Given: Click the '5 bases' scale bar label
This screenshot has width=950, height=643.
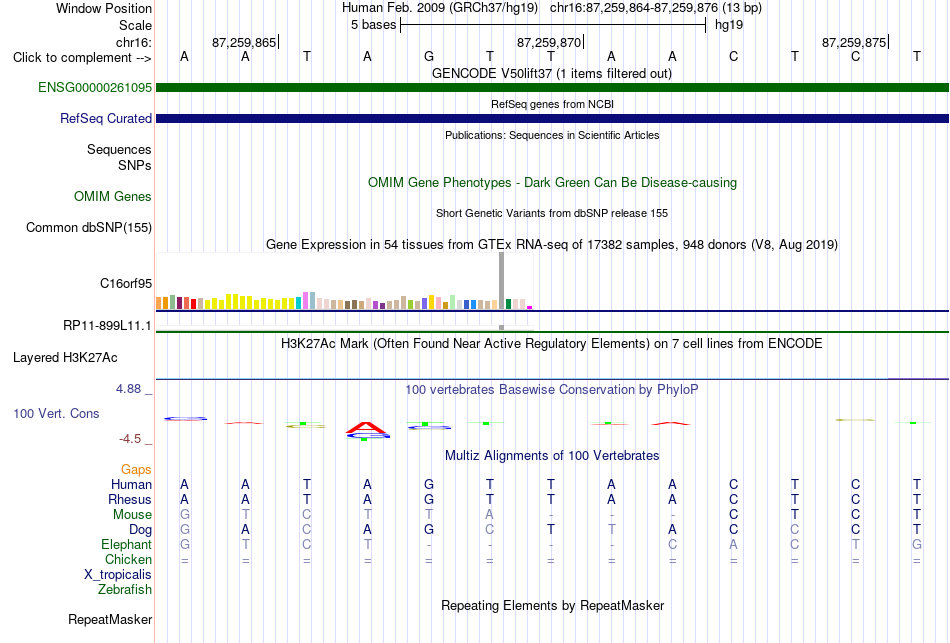Looking at the screenshot, I should pyautogui.click(x=373, y=25).
